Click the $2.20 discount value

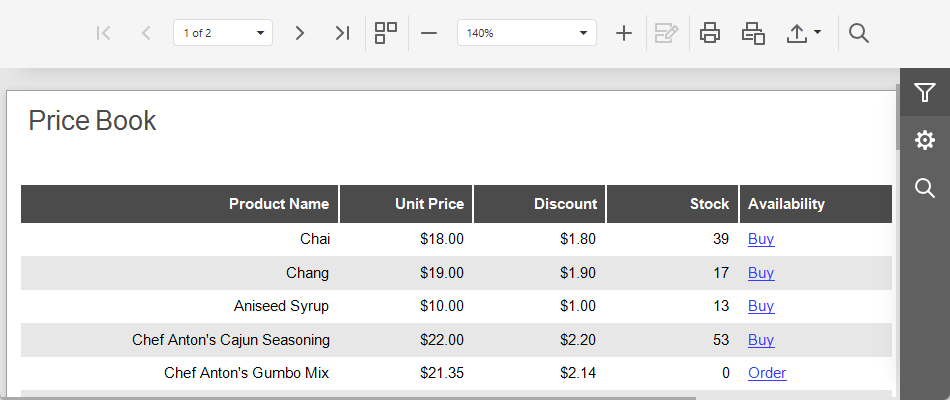coord(578,339)
